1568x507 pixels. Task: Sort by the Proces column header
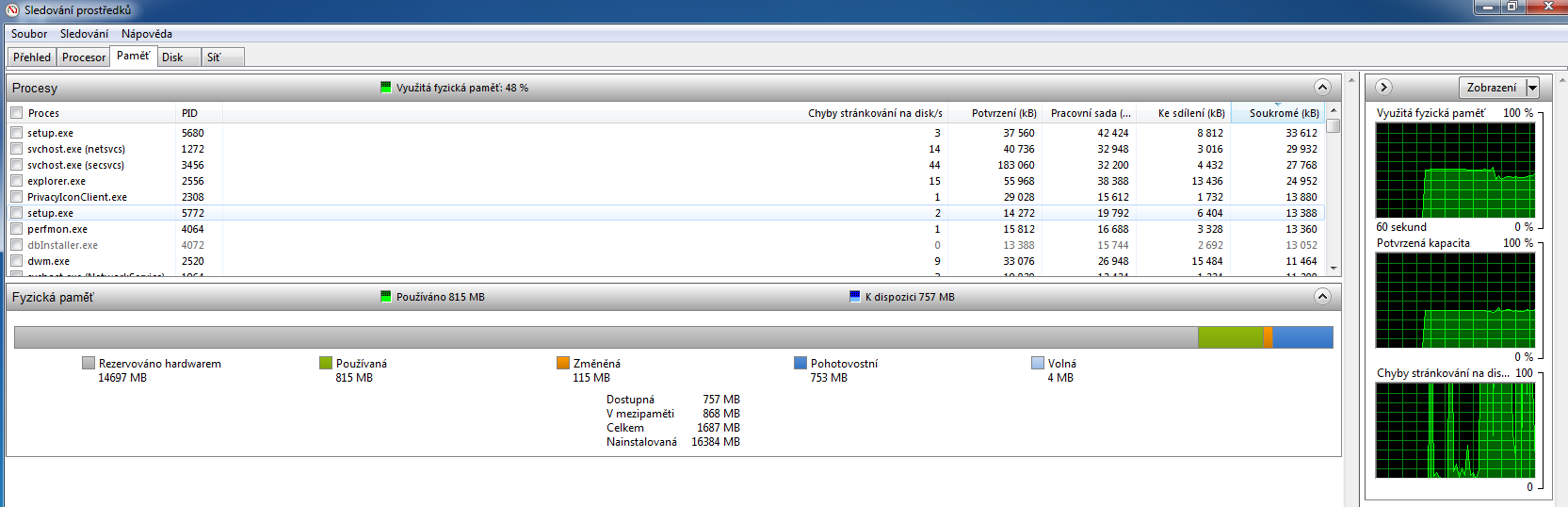point(92,113)
